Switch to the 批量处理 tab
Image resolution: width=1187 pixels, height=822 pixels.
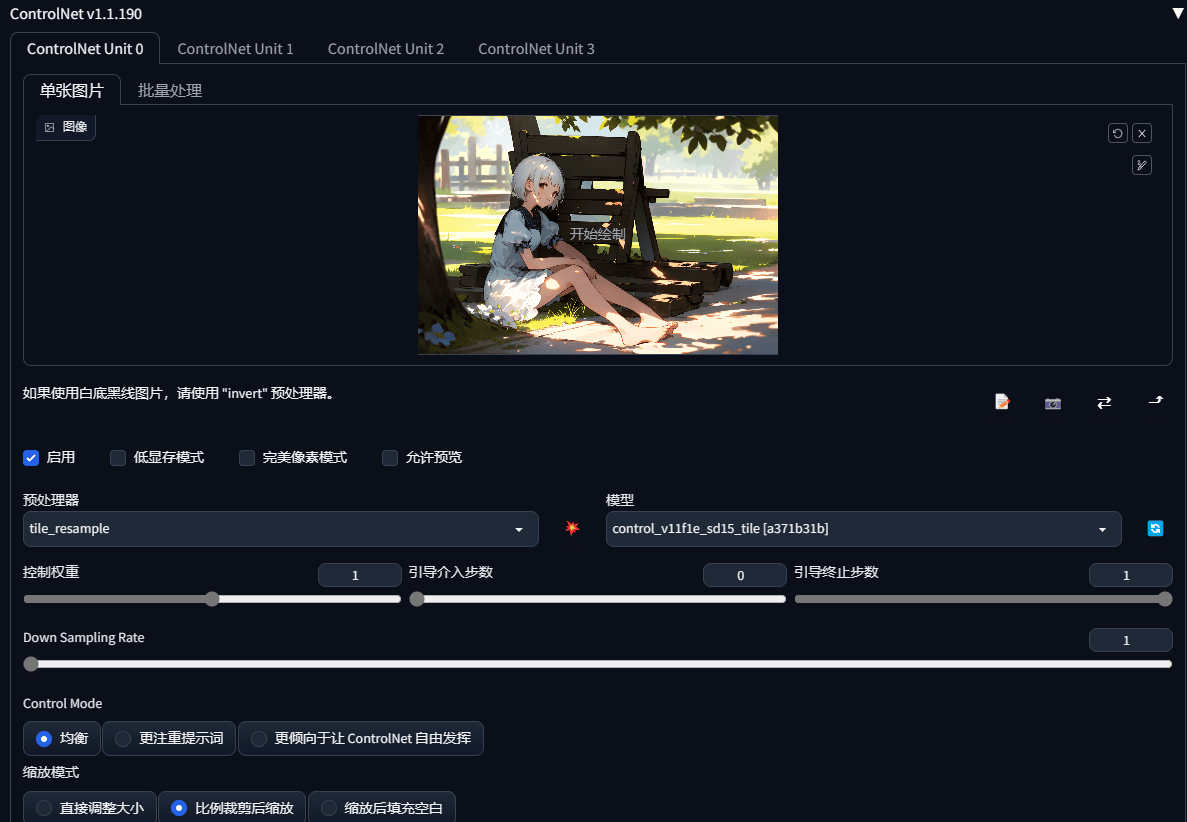(170, 91)
